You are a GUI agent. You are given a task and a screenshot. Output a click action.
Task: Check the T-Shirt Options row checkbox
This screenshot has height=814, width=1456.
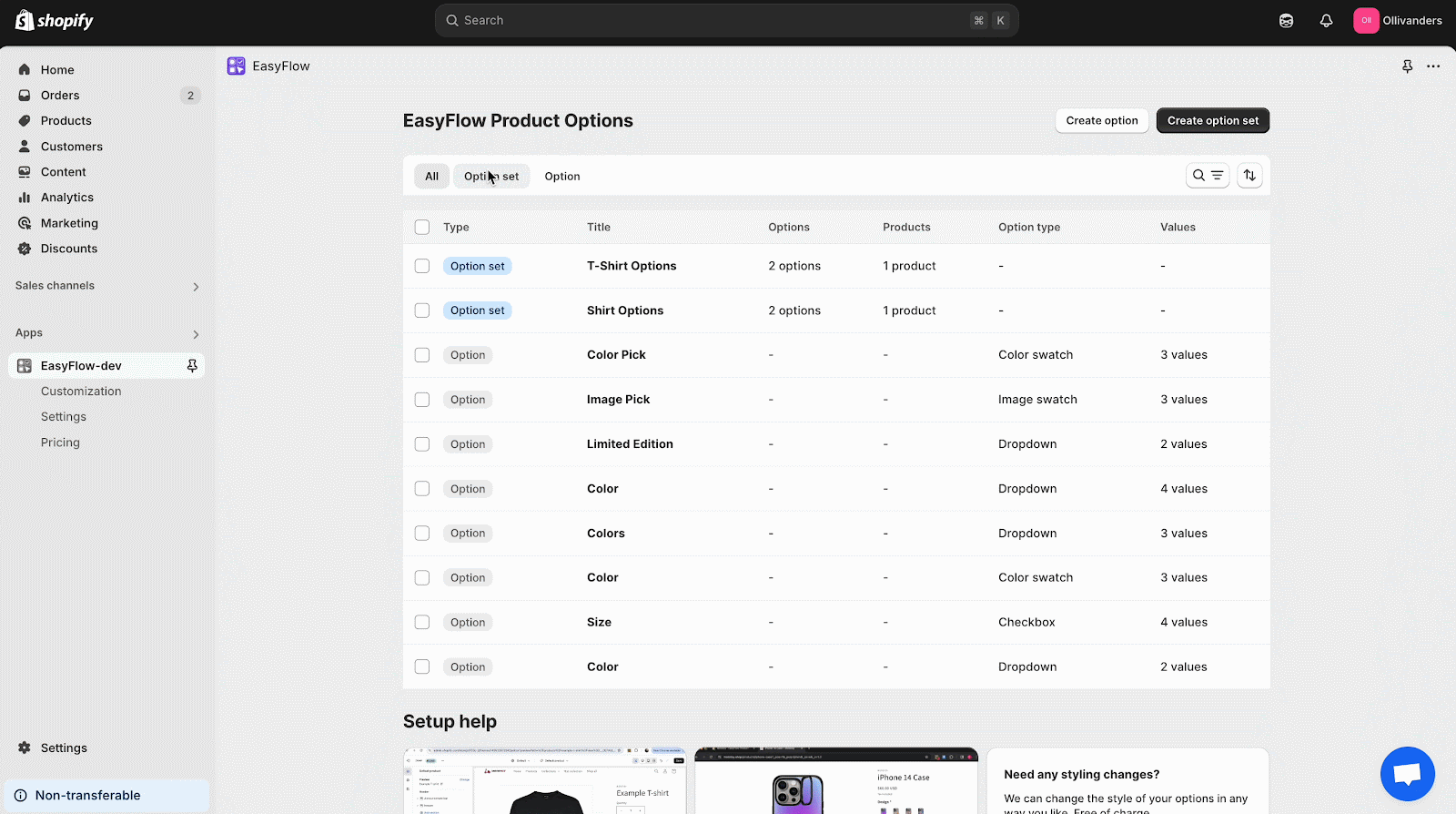pos(422,266)
